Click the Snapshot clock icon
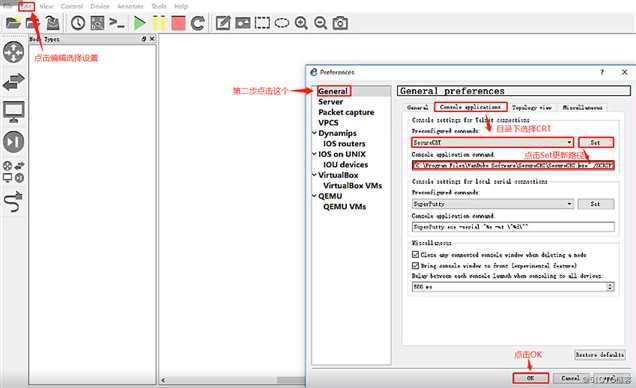 [77, 23]
